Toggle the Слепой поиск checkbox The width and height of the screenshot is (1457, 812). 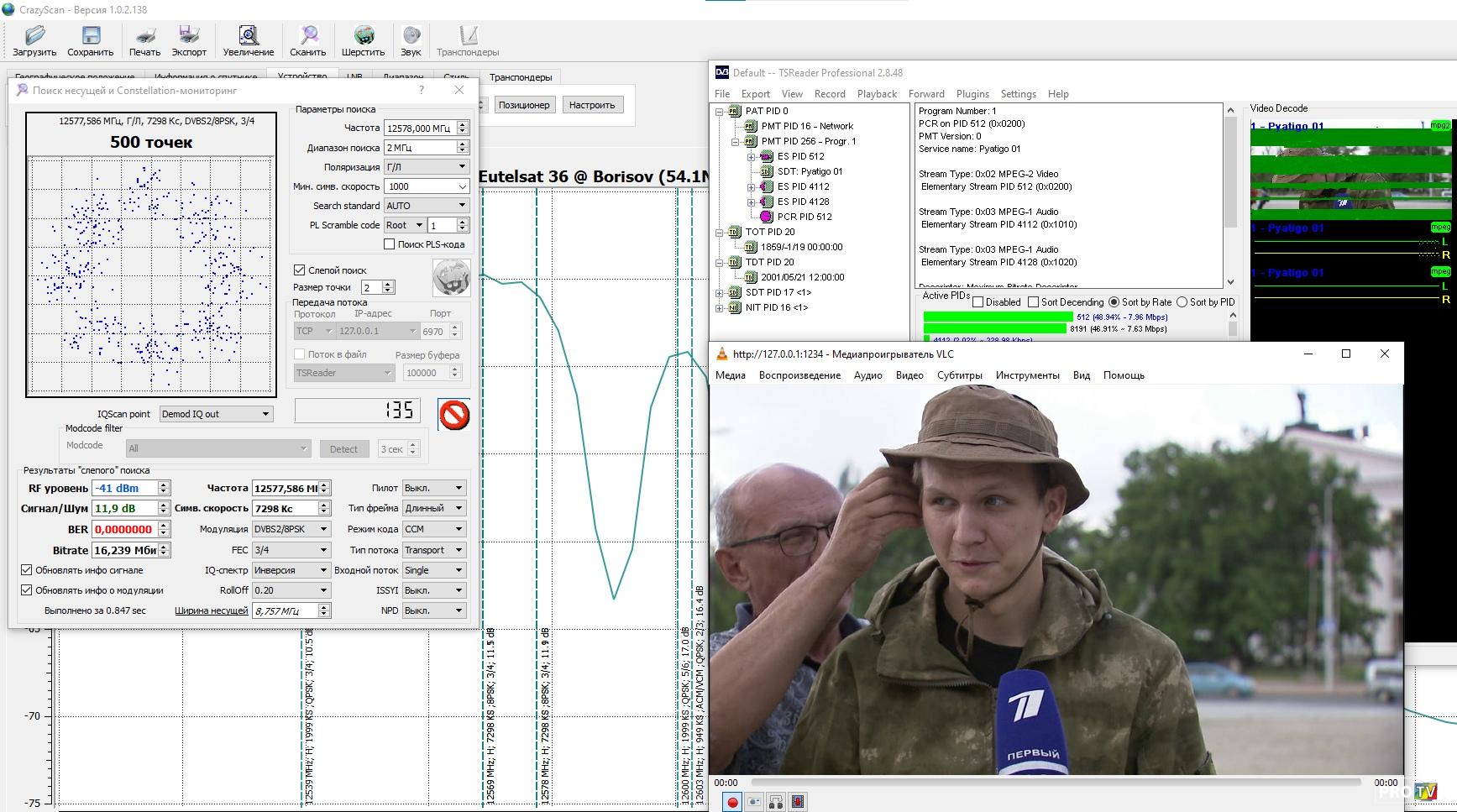[x=299, y=270]
